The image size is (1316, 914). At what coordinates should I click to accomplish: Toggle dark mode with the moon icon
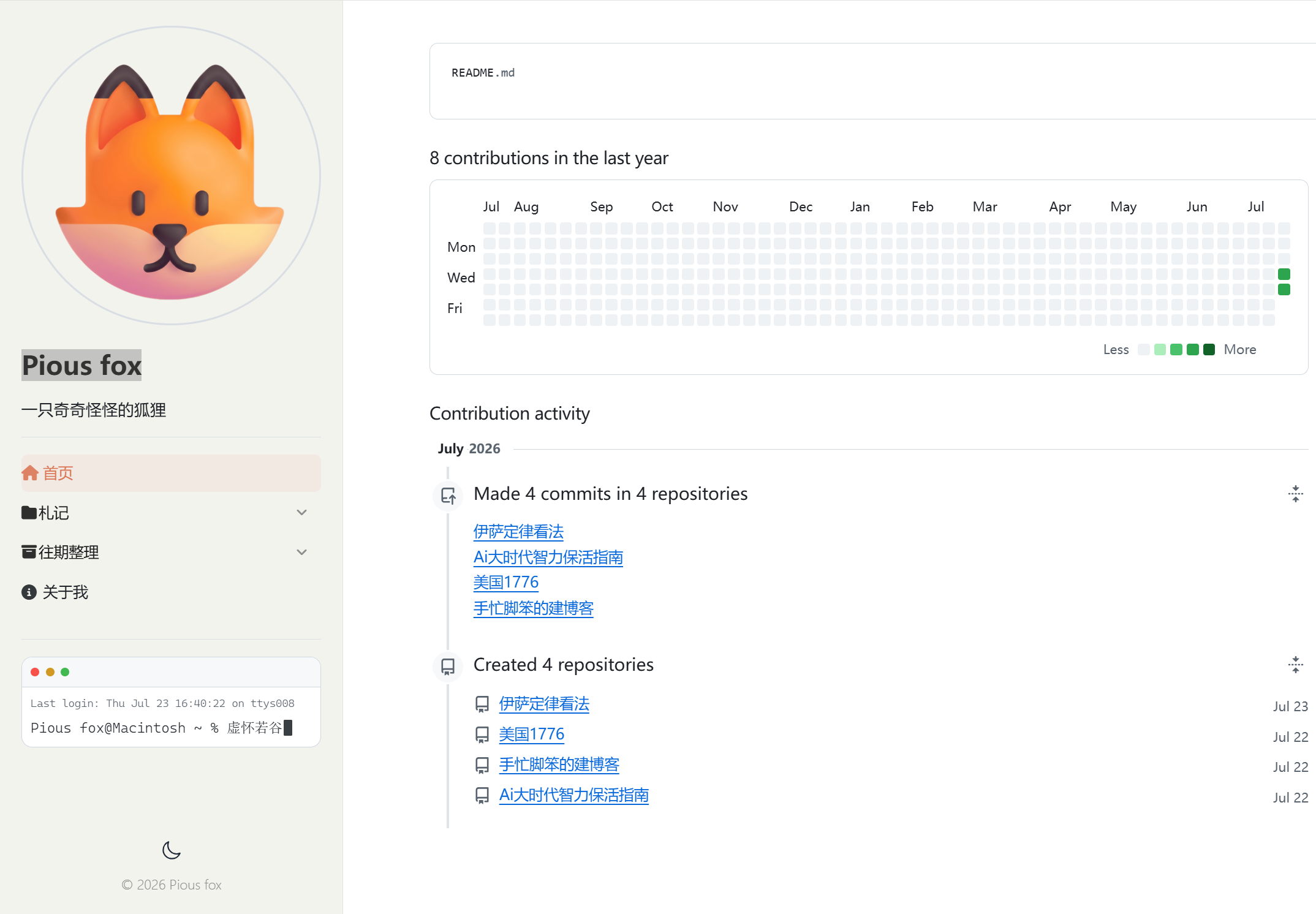point(172,850)
